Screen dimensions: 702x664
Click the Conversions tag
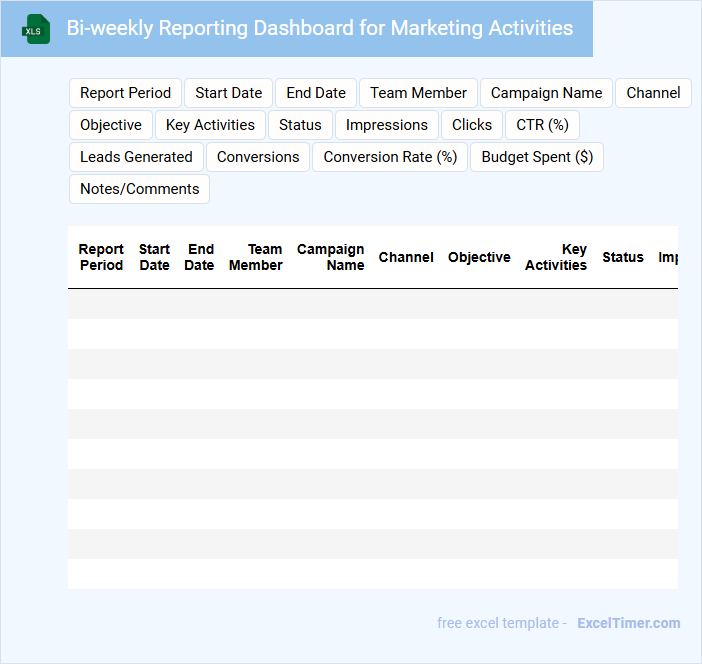[258, 157]
